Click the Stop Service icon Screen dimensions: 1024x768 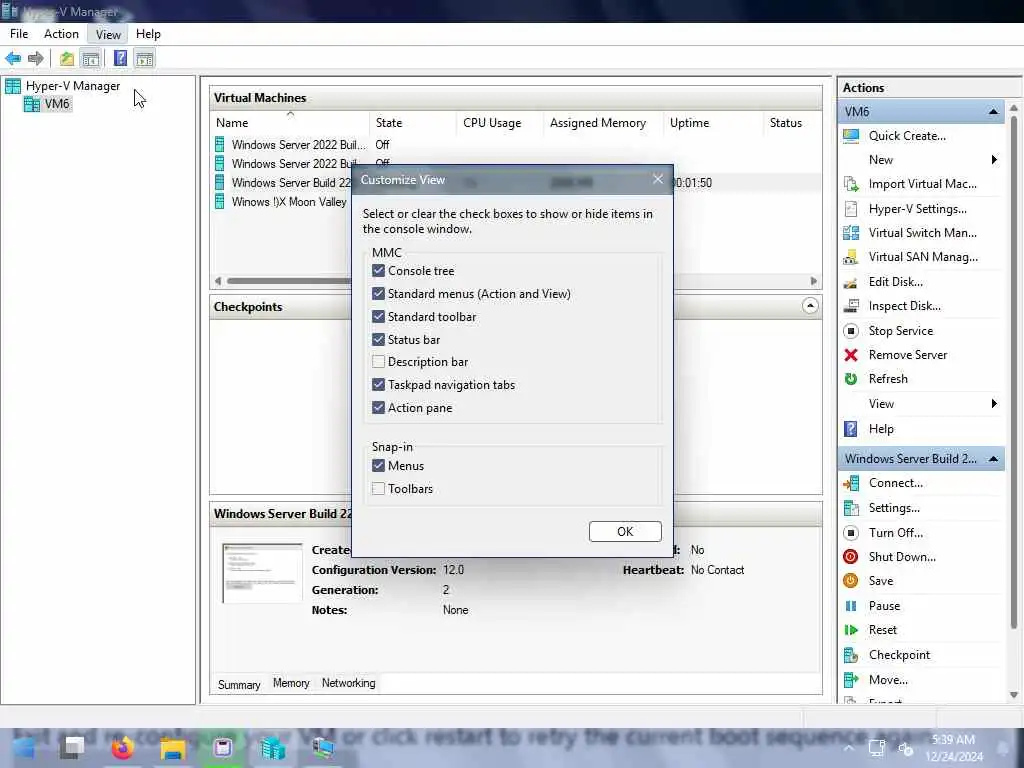(851, 331)
